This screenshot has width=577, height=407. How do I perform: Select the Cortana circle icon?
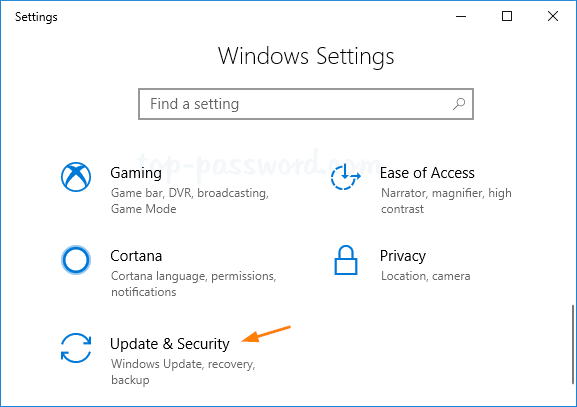[76, 260]
